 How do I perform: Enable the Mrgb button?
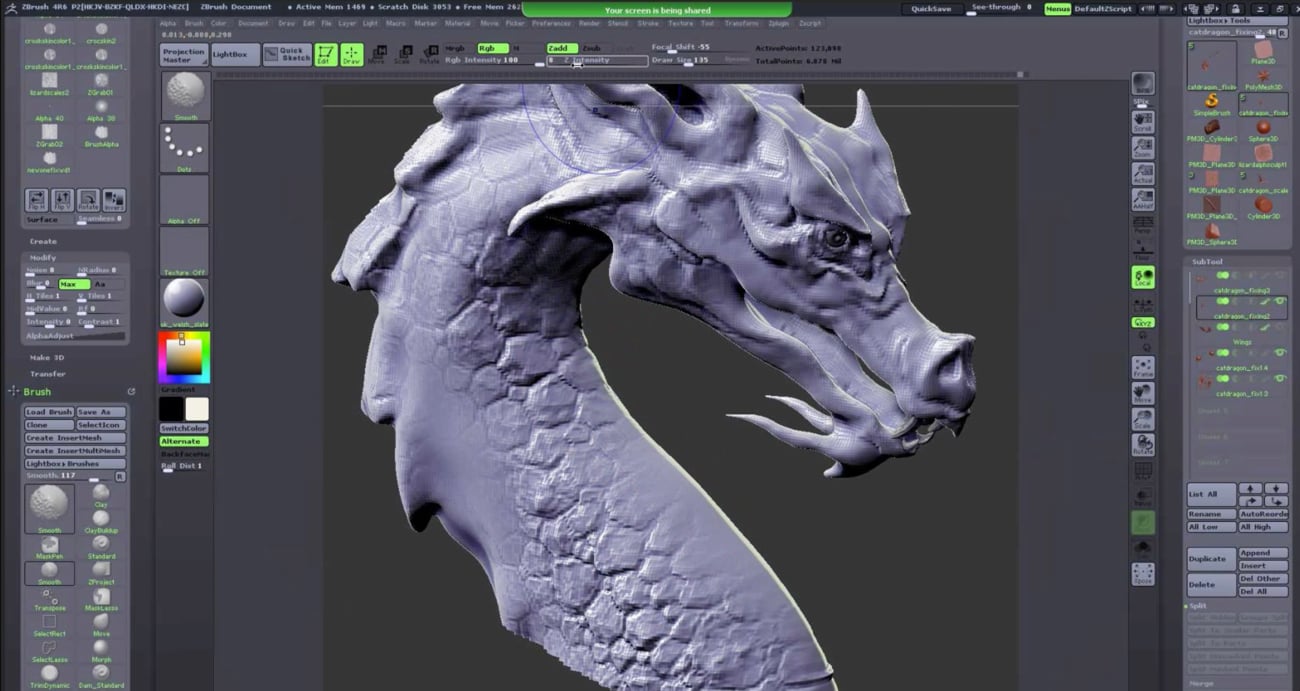[x=458, y=48]
